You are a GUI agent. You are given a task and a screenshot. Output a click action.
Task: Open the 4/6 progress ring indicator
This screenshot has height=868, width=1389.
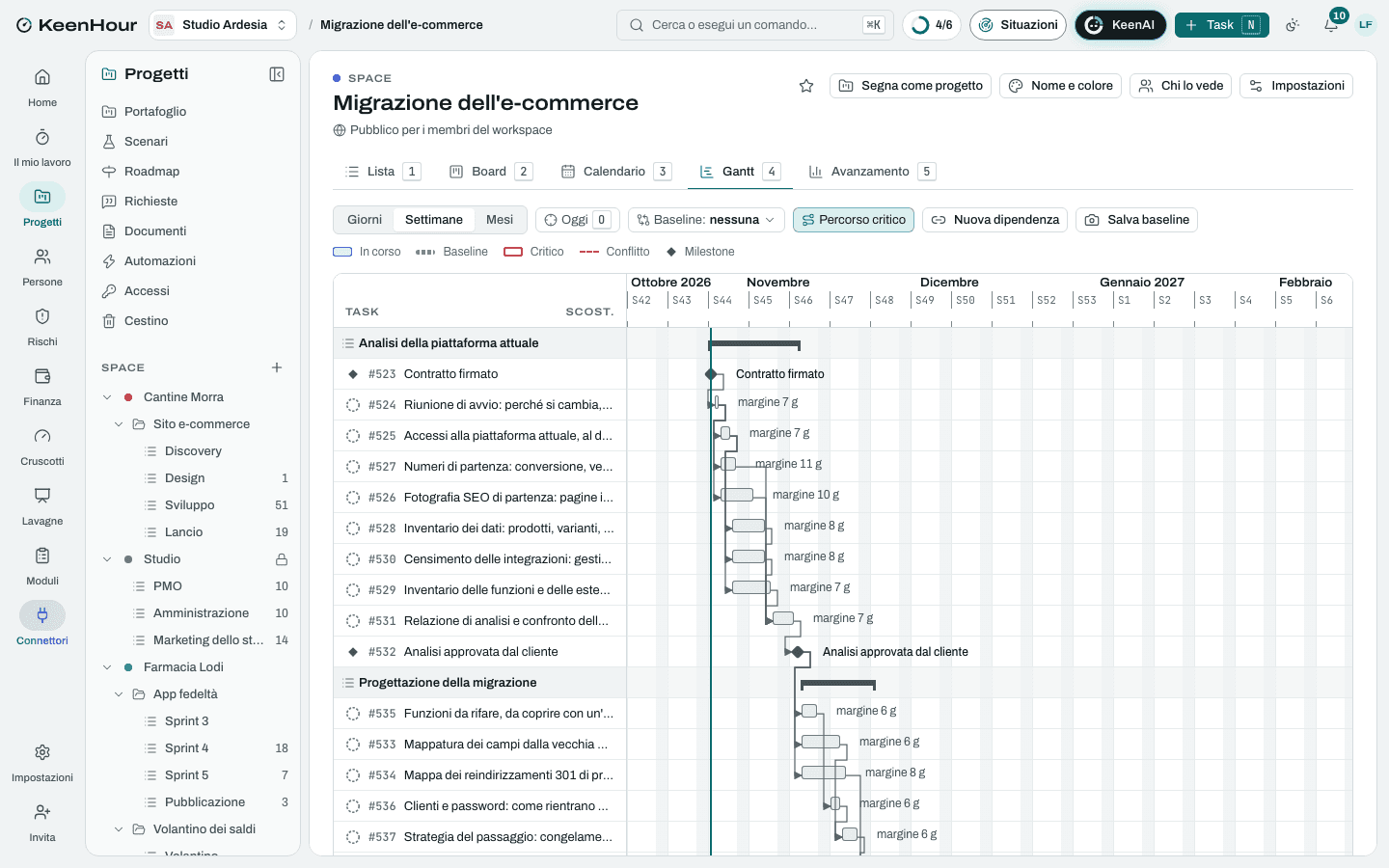(932, 25)
